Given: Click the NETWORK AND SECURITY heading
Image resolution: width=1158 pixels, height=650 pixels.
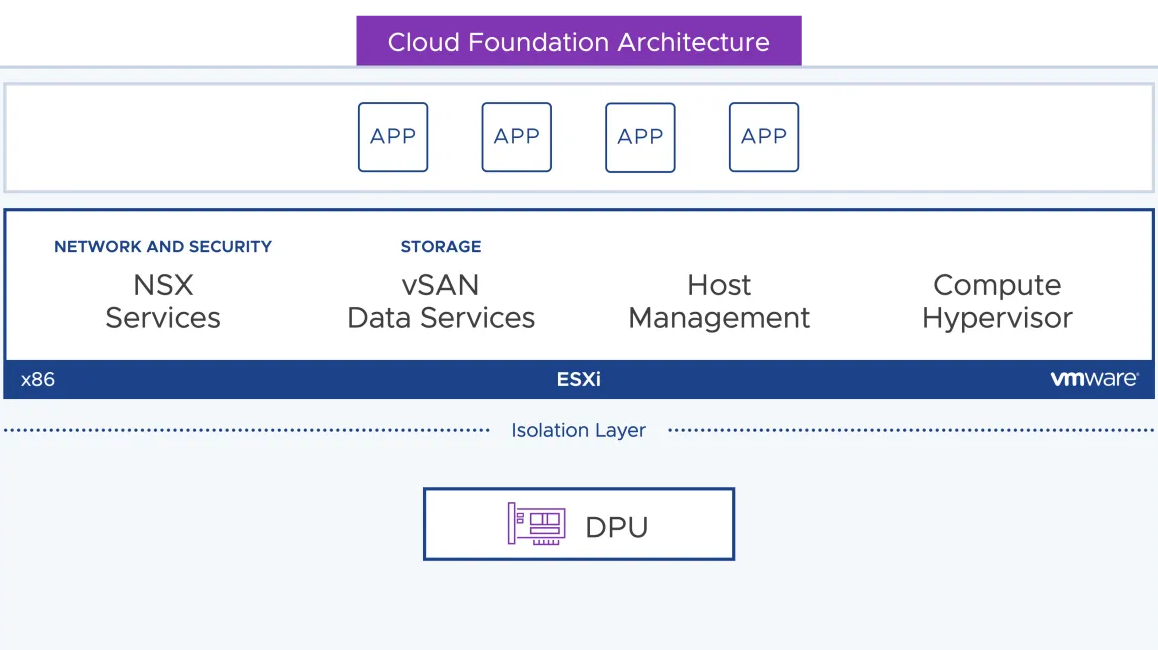Looking at the screenshot, I should tap(163, 247).
